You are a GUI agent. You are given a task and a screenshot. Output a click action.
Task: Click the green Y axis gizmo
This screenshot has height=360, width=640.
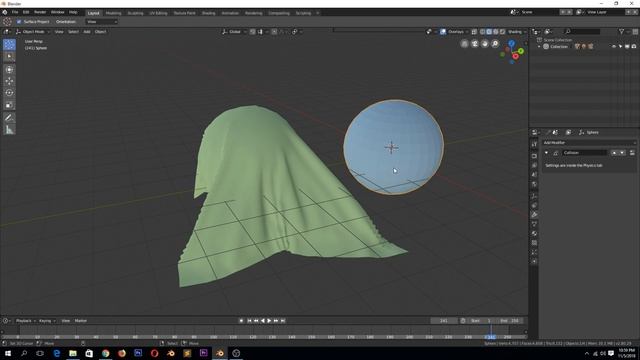[521, 51]
